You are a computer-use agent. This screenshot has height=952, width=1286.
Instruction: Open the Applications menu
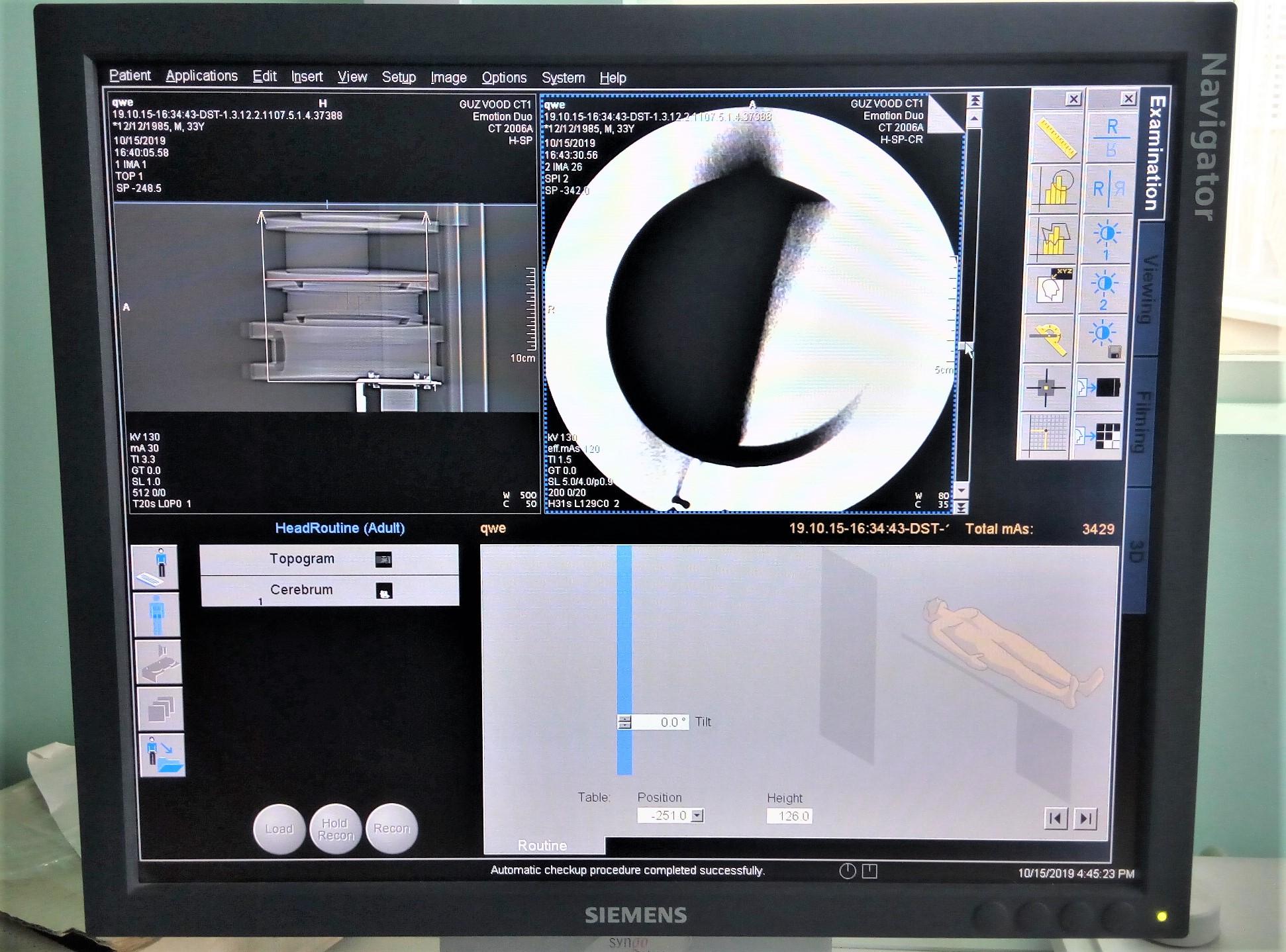pos(201,76)
